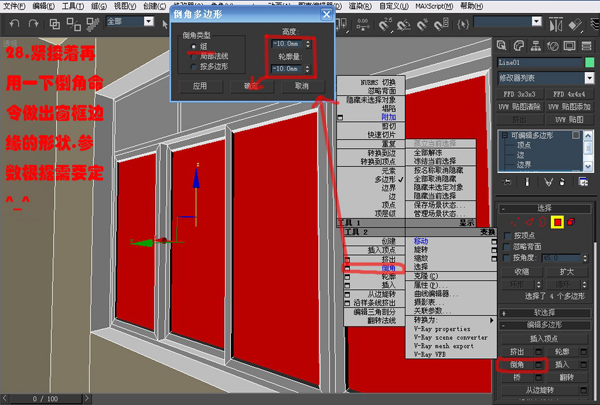600x405 pixels.
Task: Open 插入 settings box in panel
Action: 584,364
